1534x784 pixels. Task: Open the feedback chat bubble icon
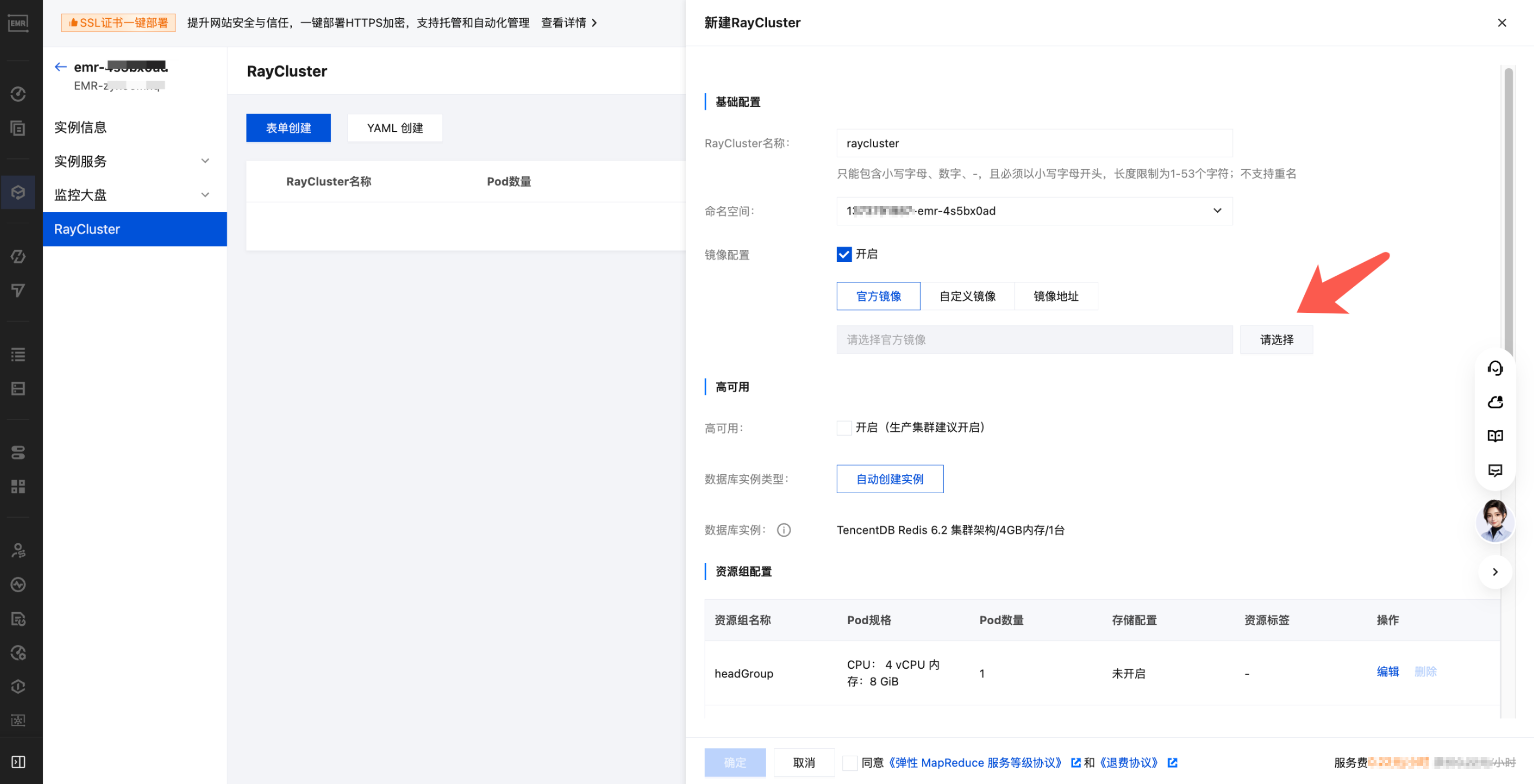(x=1495, y=470)
